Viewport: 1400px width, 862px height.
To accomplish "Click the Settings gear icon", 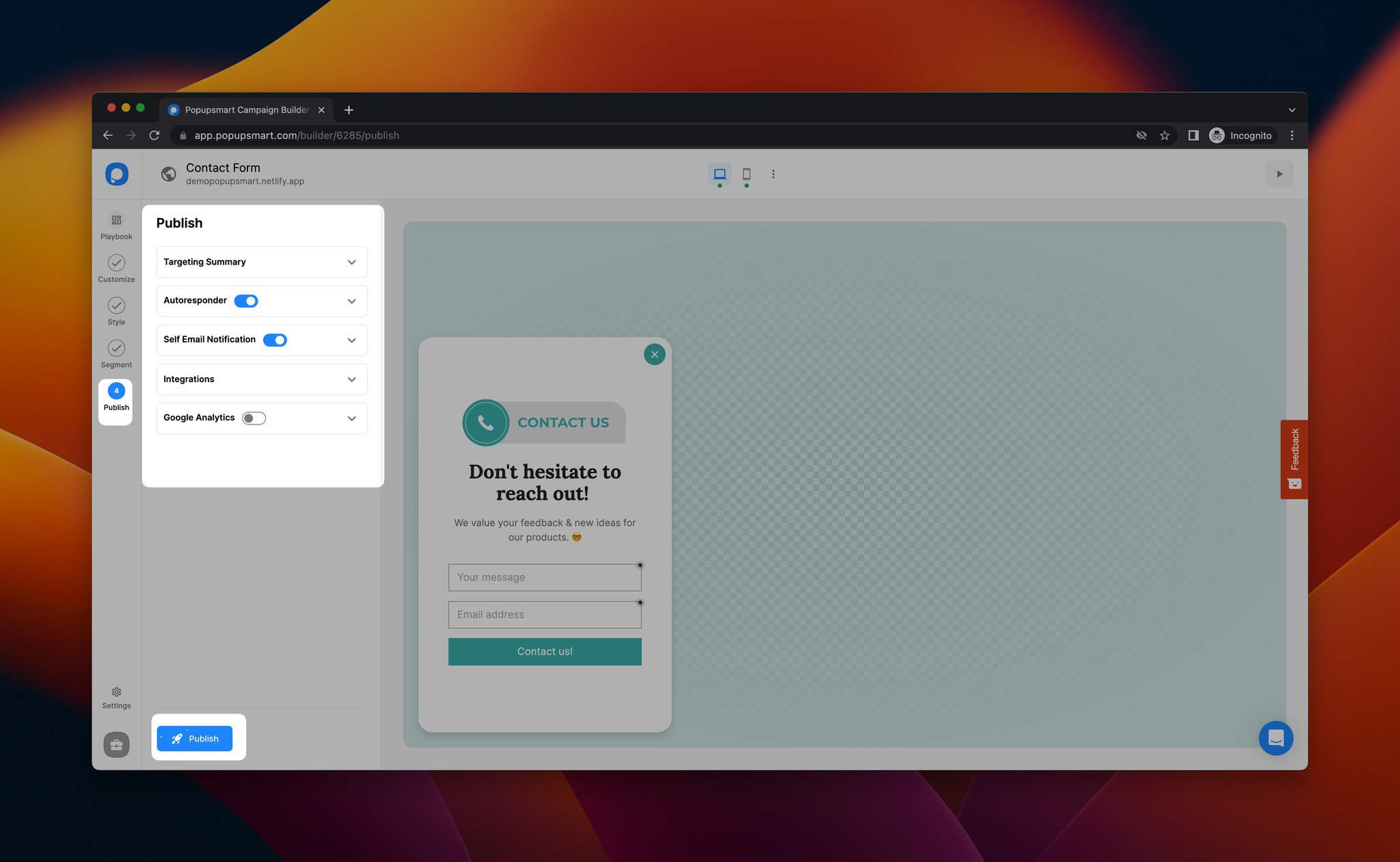I will tap(116, 692).
